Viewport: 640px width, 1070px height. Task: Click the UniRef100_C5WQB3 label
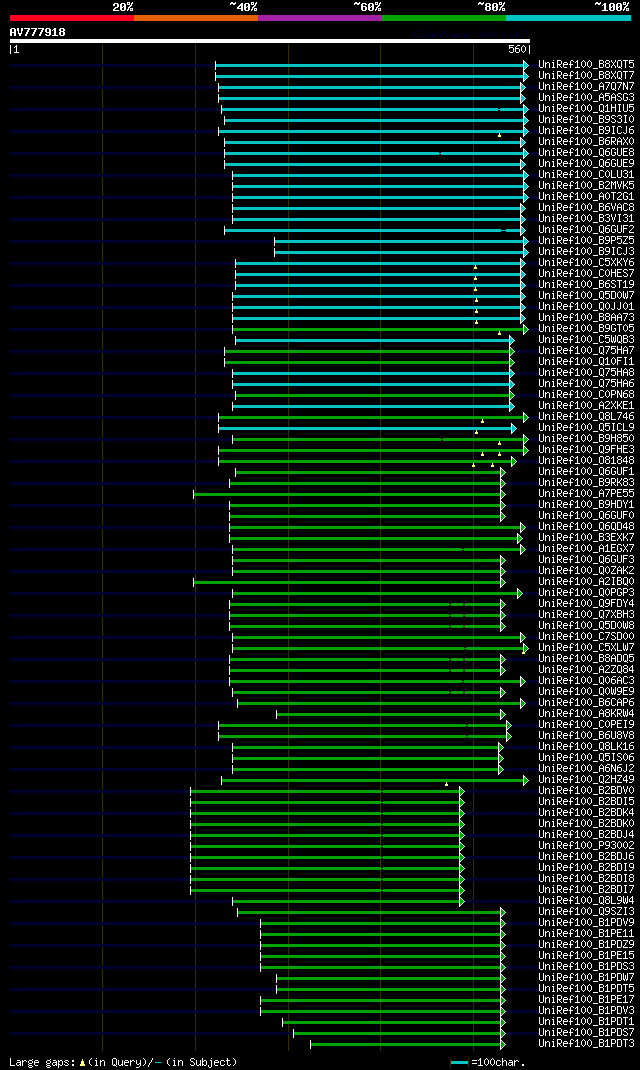pyautogui.click(x=586, y=339)
